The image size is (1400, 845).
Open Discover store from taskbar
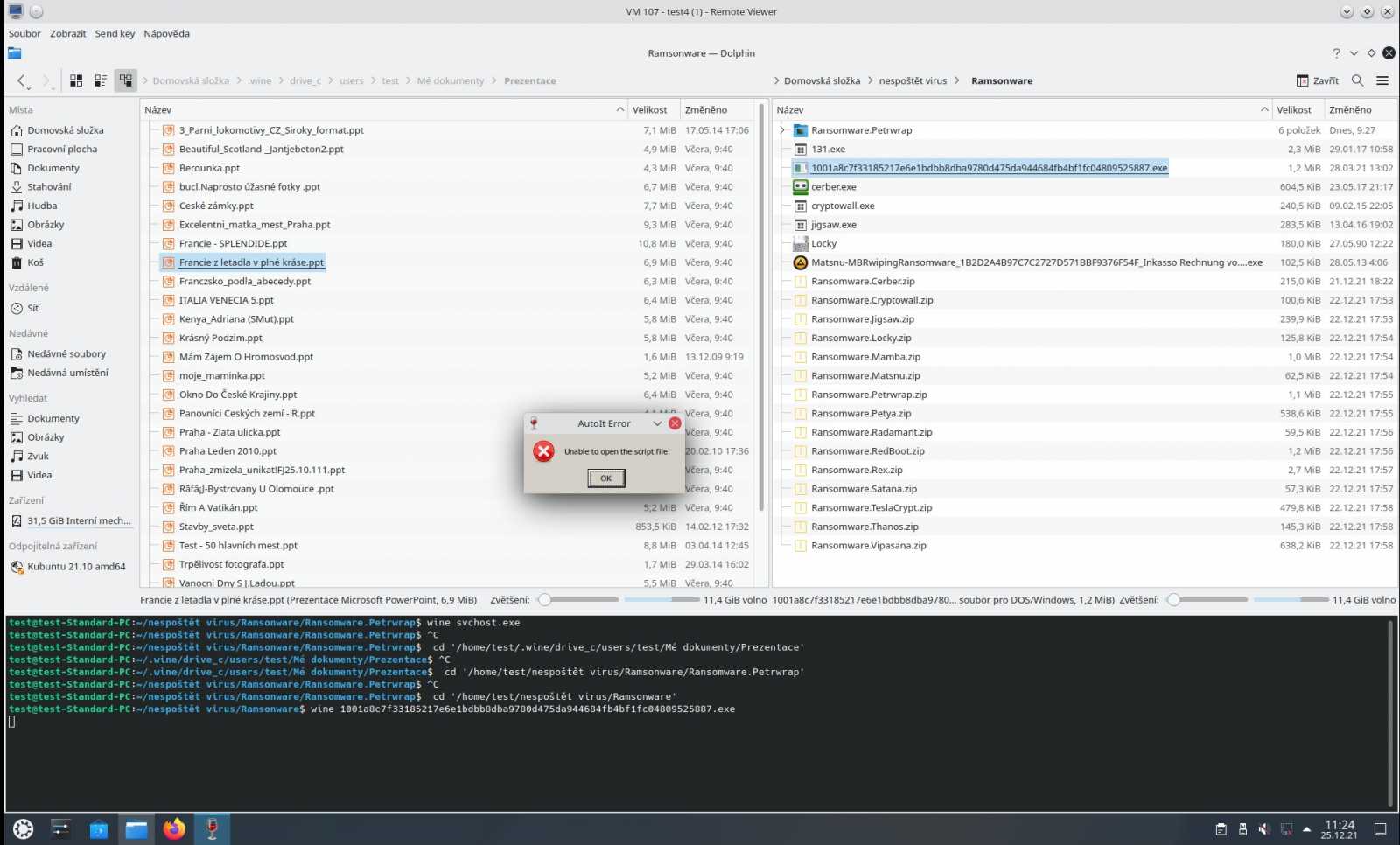tap(98, 828)
